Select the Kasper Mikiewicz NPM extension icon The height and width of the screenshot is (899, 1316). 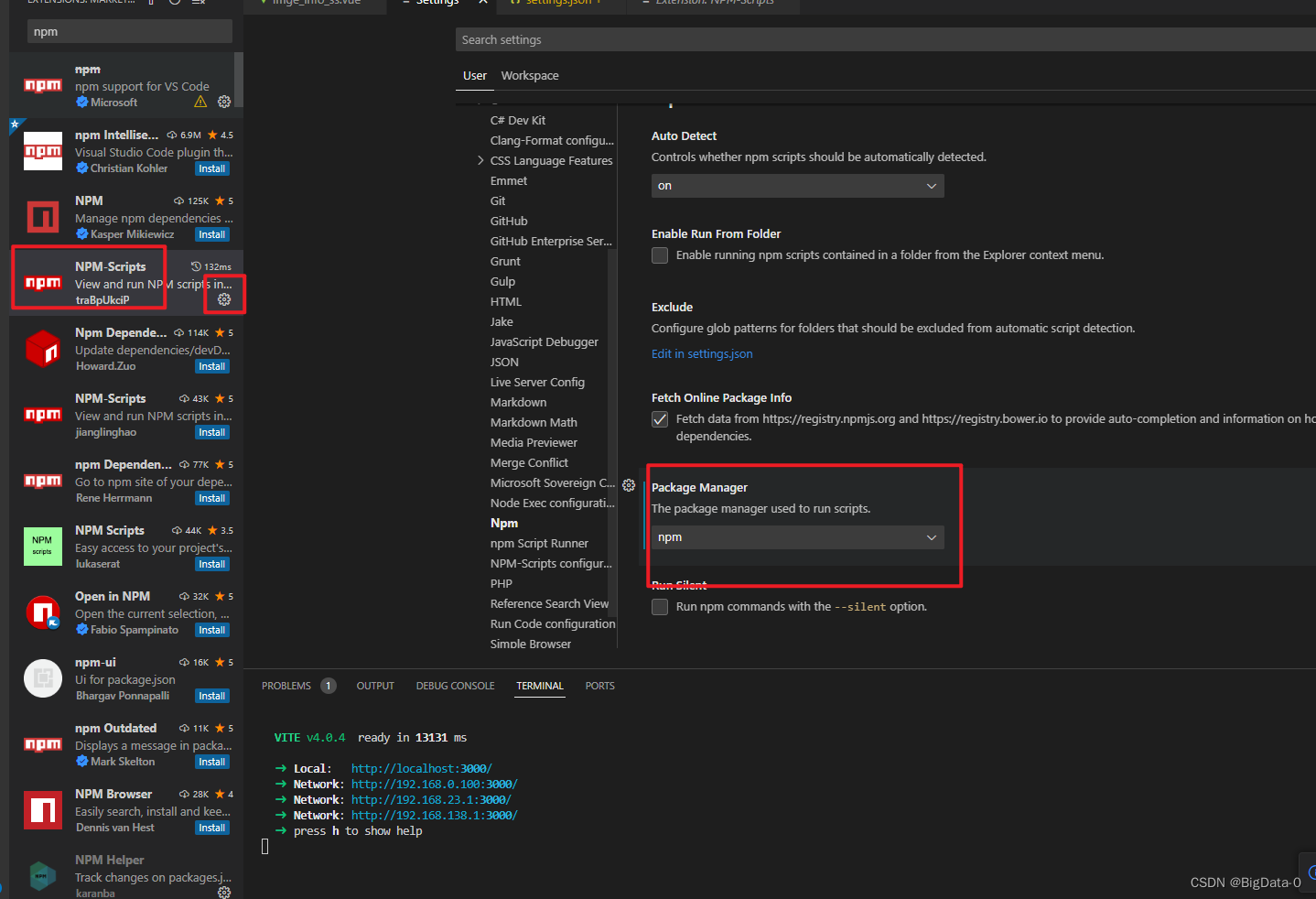[43, 217]
